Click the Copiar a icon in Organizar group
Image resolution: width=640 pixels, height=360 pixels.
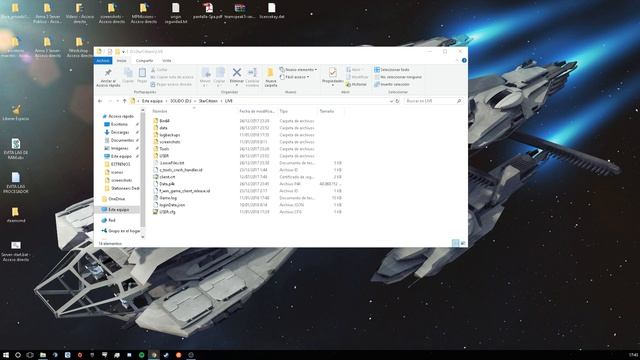pyautogui.click(x=220, y=72)
